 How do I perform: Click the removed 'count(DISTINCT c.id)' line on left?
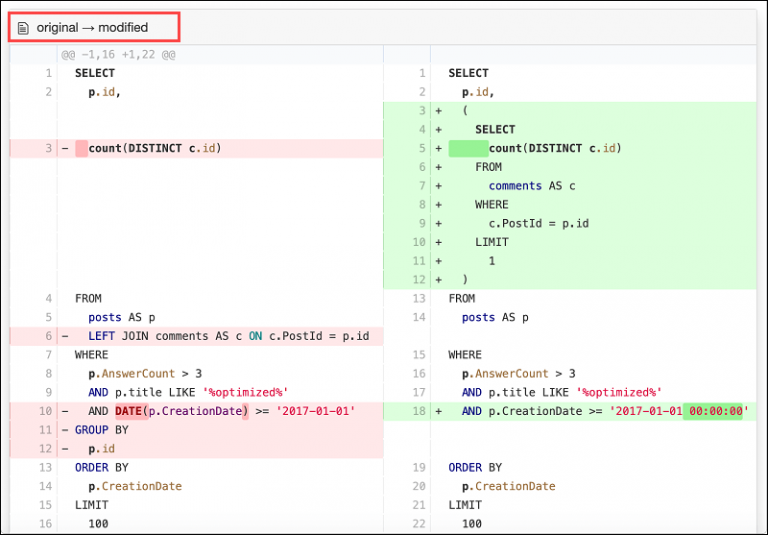[x=154, y=149]
